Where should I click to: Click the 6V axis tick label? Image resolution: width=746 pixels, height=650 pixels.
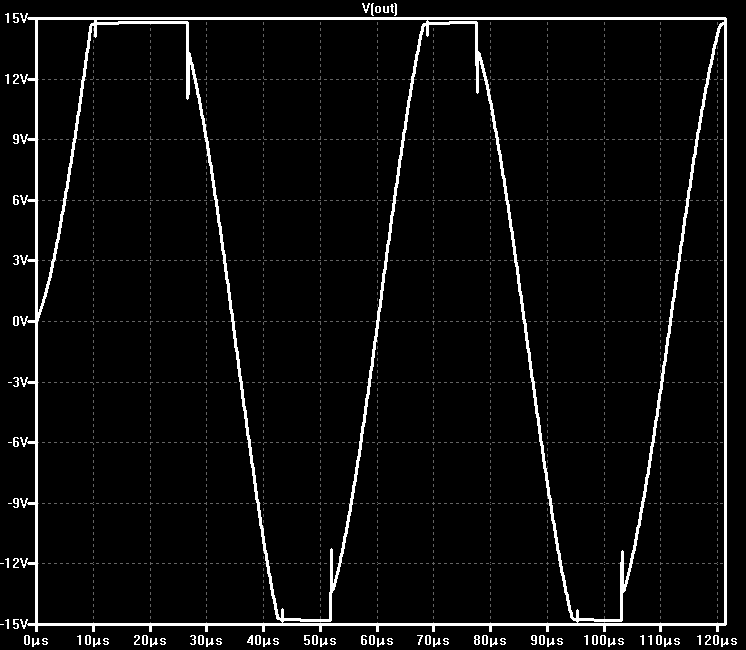[x=20, y=200]
